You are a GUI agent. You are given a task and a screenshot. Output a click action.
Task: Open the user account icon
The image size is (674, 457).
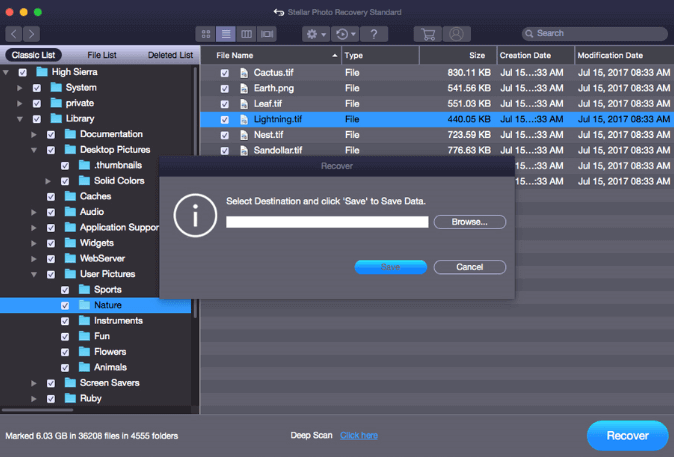point(457,34)
